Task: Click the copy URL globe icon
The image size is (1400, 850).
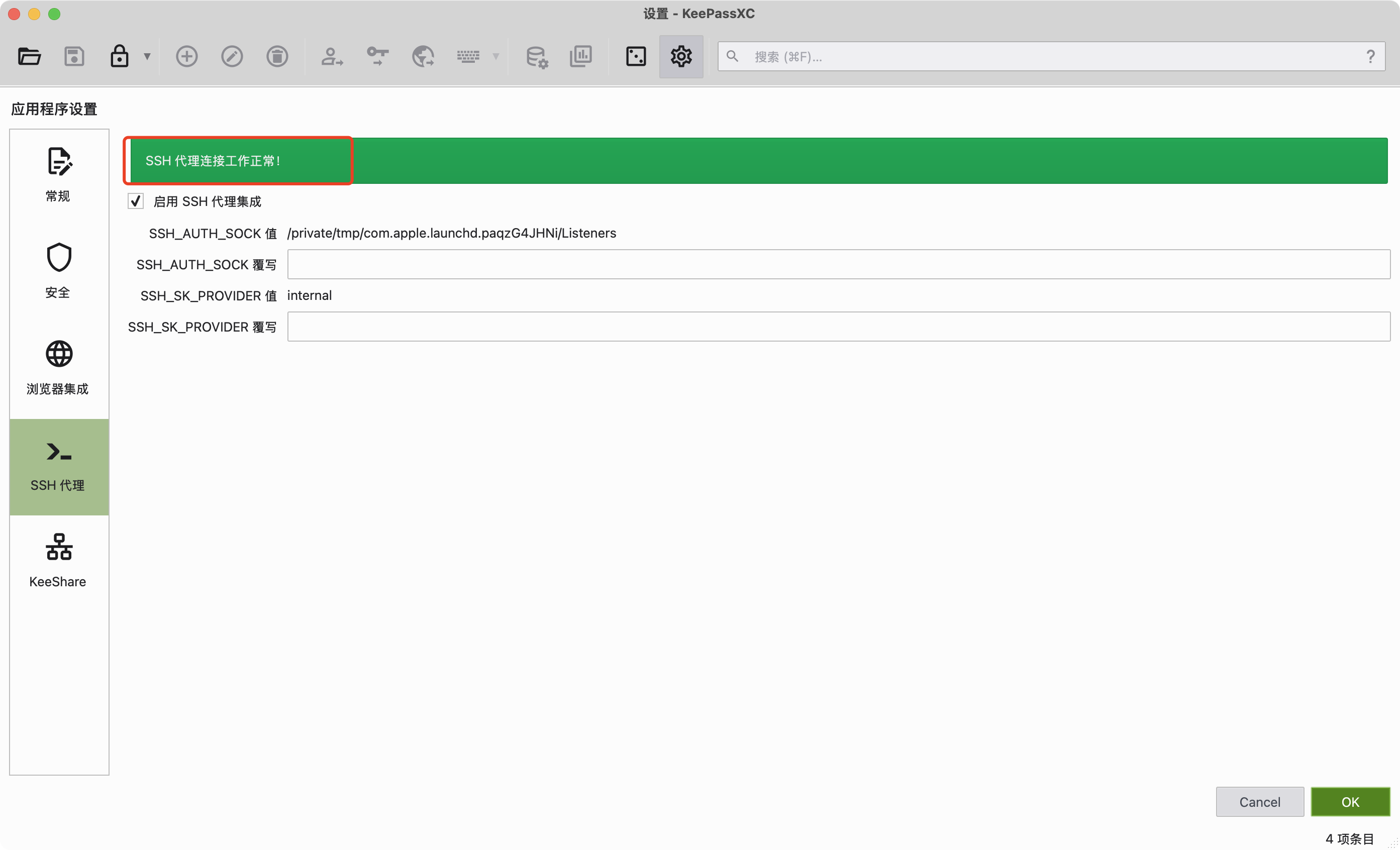Action: click(x=423, y=56)
